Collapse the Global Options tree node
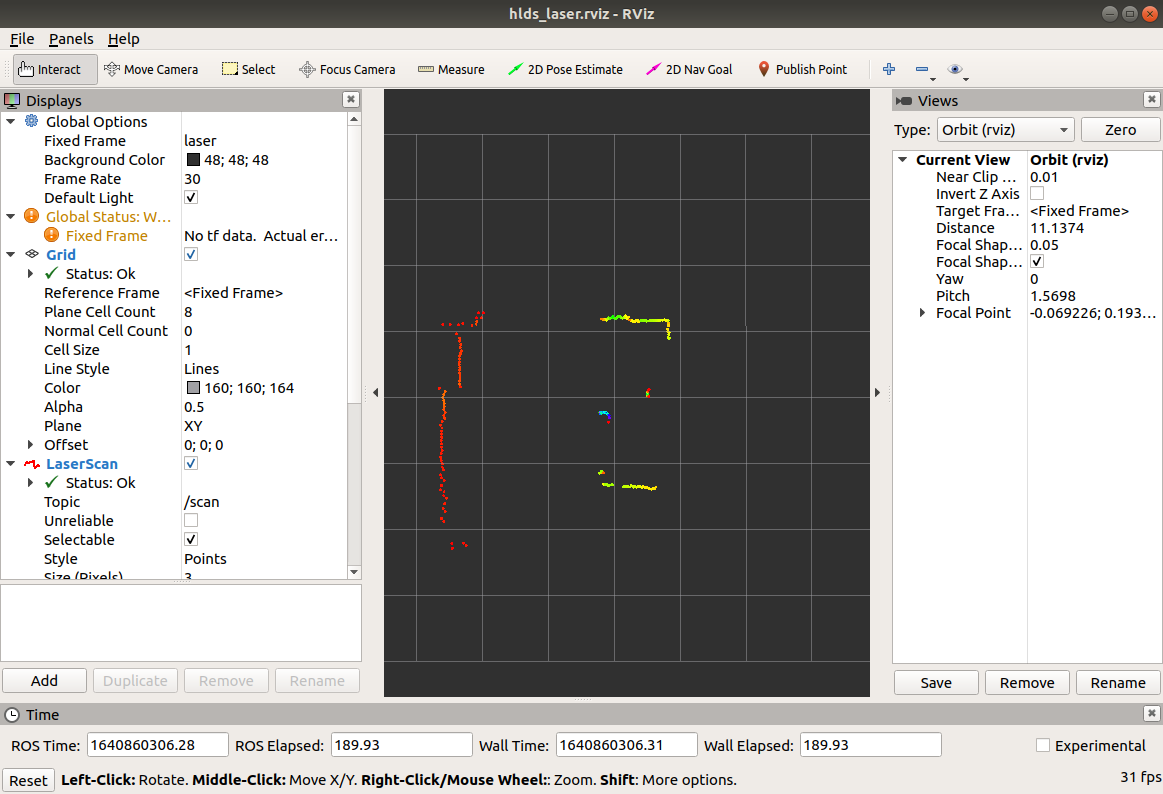 pyautogui.click(x=11, y=121)
